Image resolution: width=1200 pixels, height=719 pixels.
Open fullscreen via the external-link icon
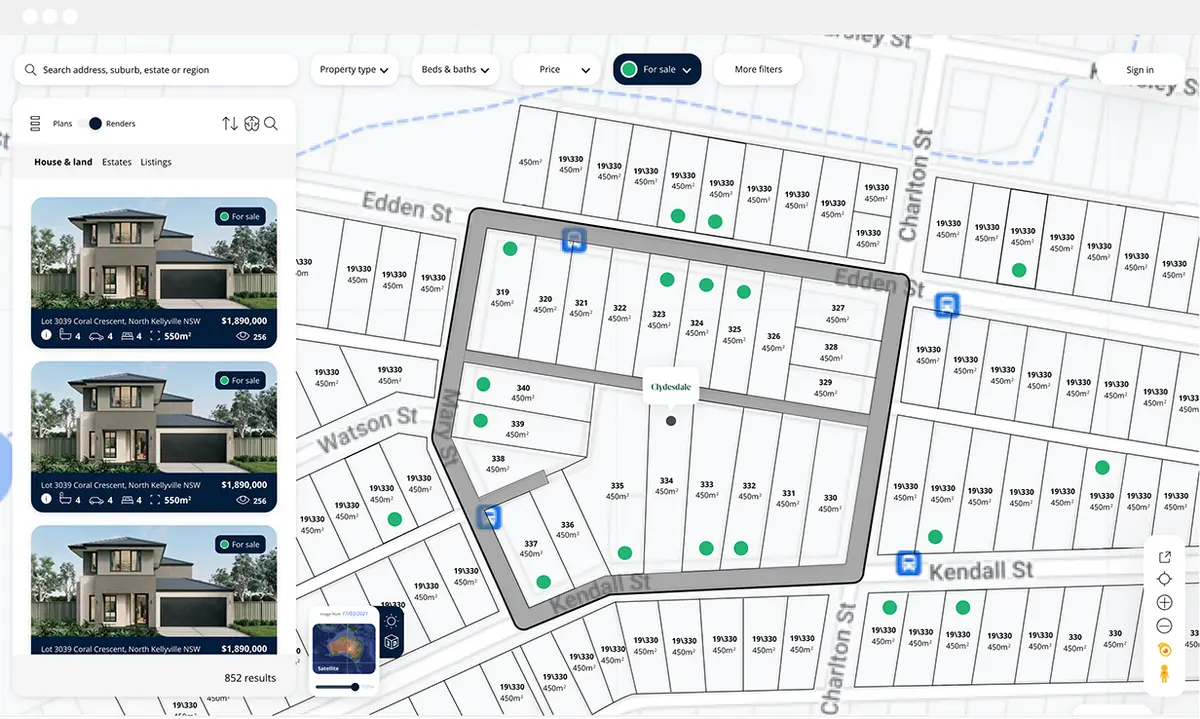[1164, 556]
